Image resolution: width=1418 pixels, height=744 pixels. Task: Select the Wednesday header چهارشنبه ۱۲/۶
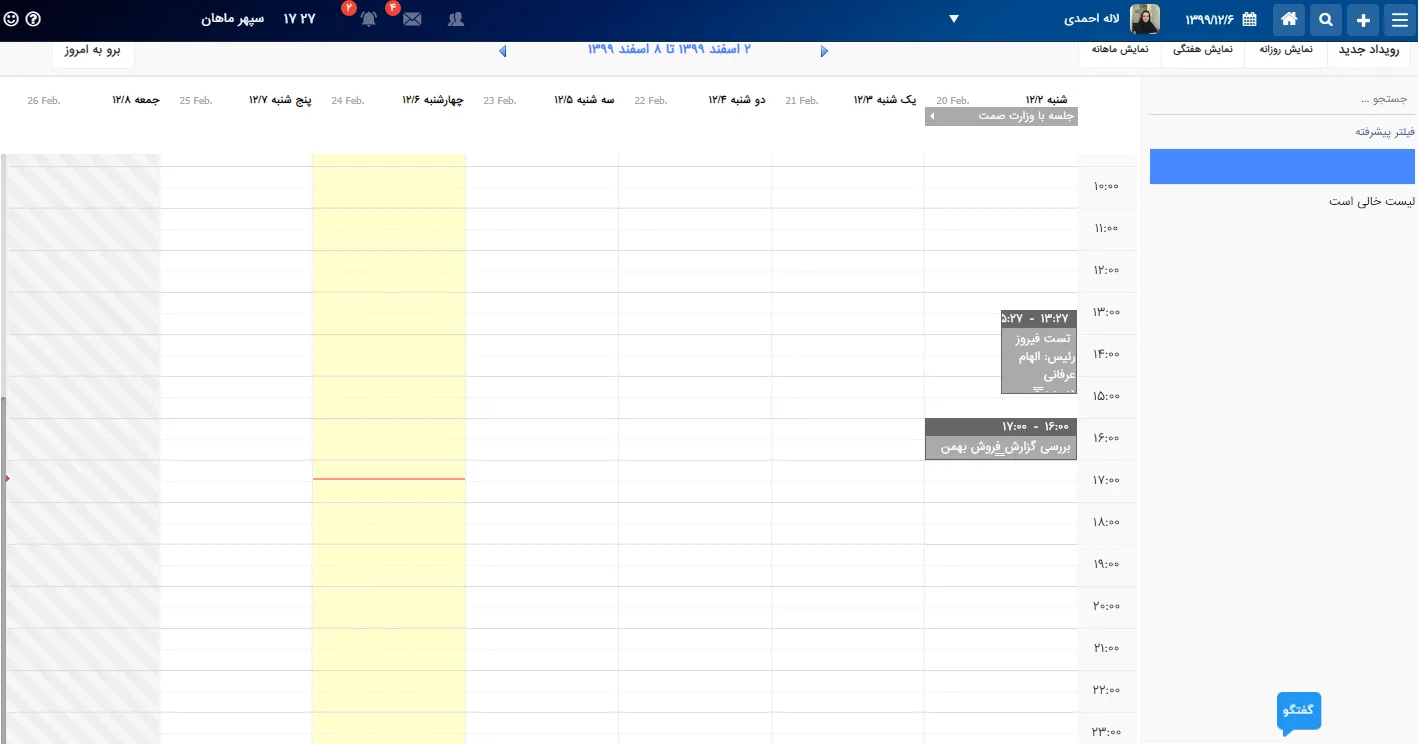click(433, 100)
